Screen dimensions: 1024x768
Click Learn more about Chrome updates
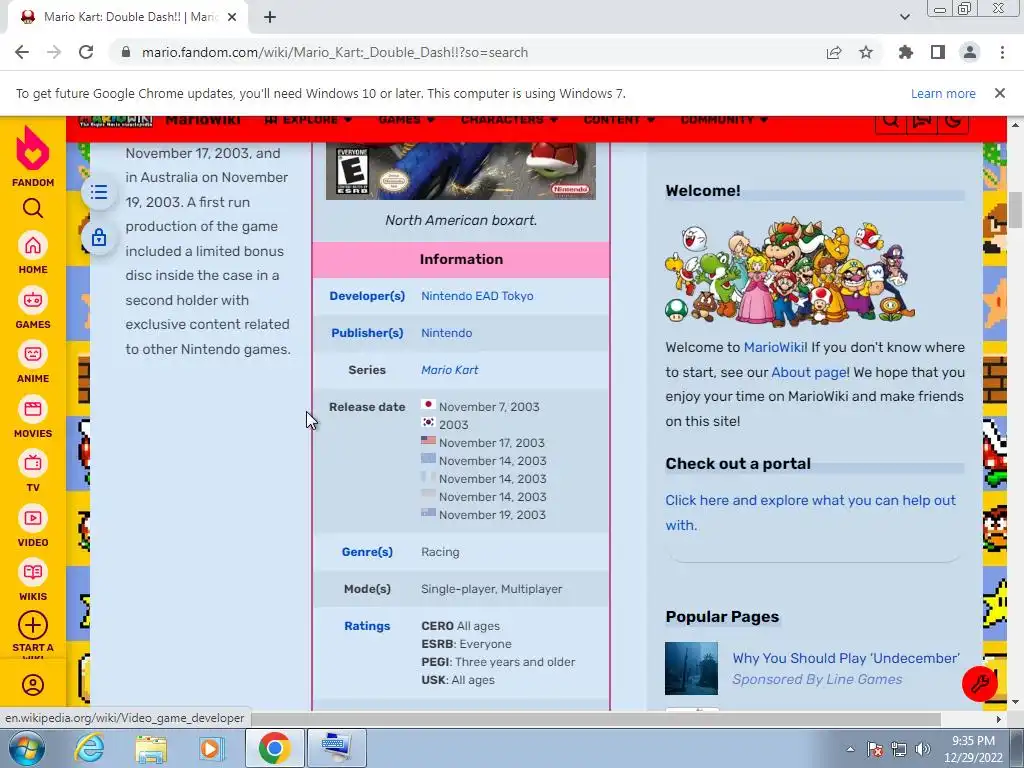tap(943, 93)
